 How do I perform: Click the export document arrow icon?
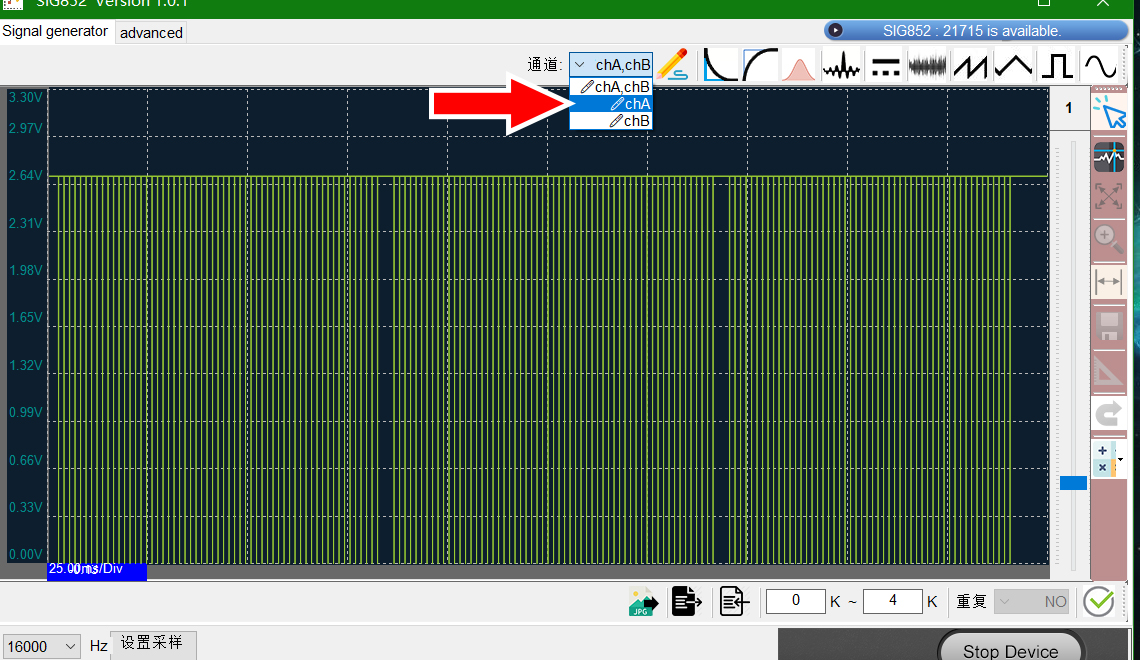point(686,602)
